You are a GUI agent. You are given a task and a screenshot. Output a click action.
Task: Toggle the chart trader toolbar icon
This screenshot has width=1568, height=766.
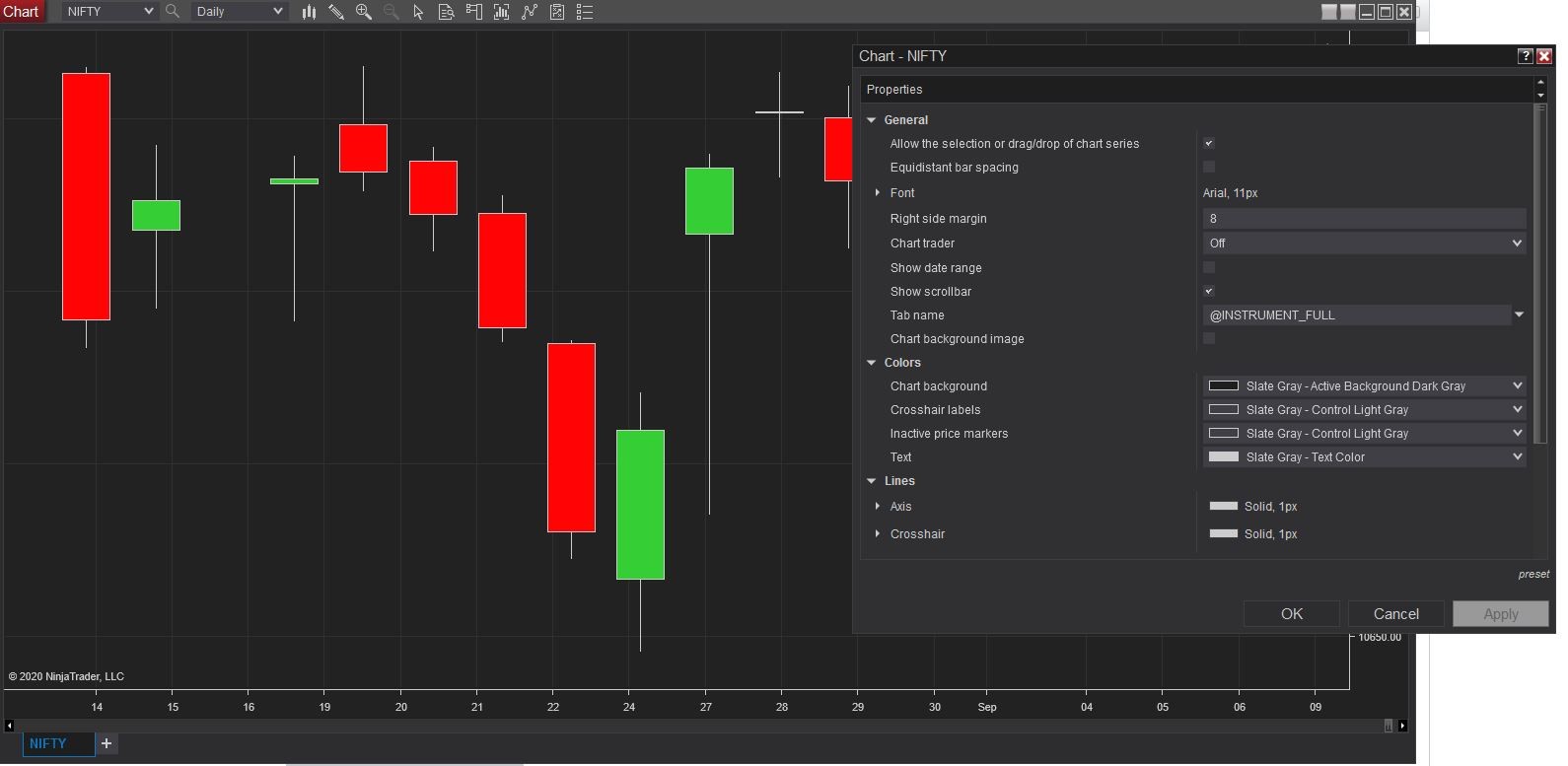(474, 12)
